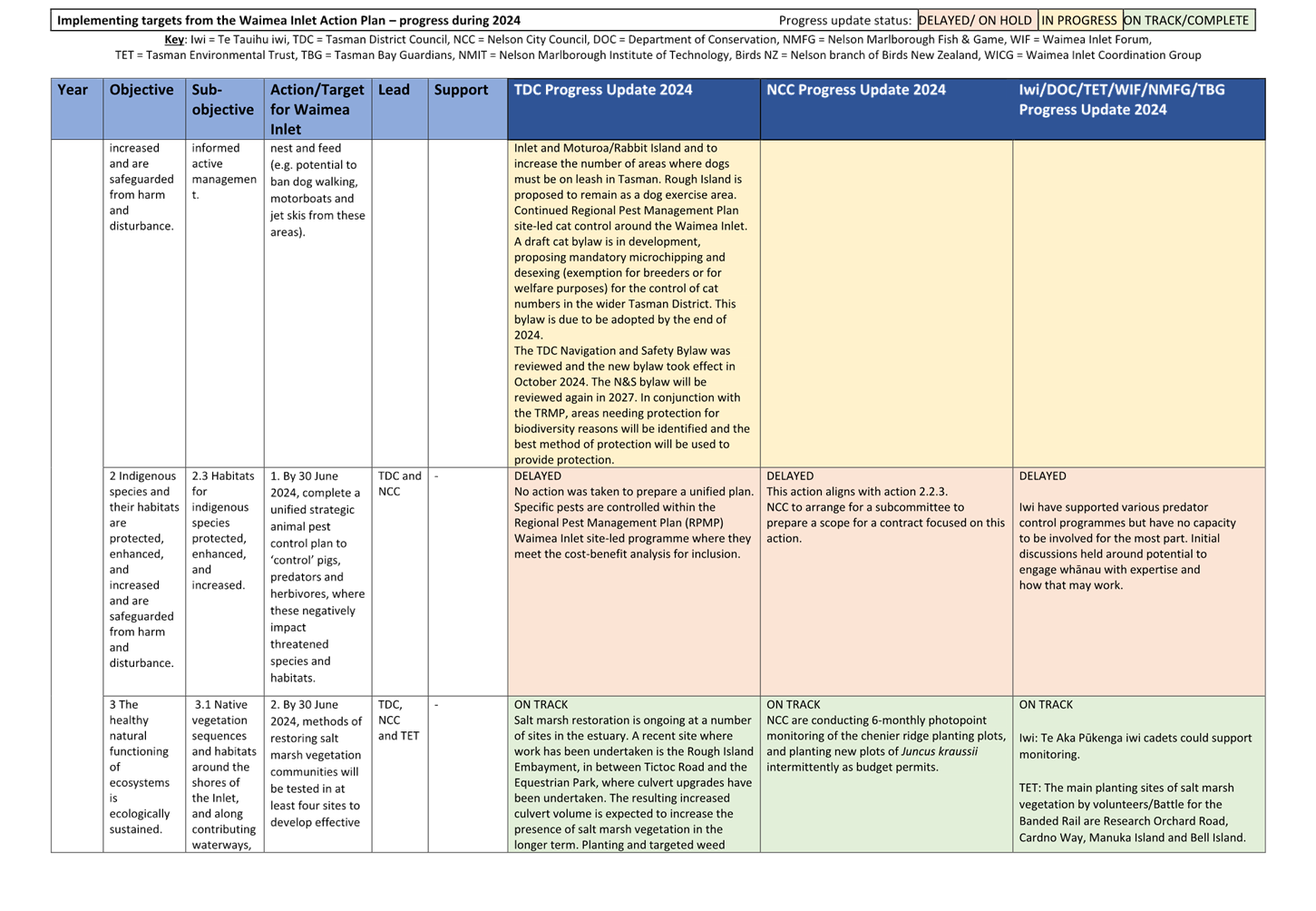Select the 'TDC Progress Update 2024' header
Image resolution: width=1316 pixels, height=911 pixels.
click(634, 109)
